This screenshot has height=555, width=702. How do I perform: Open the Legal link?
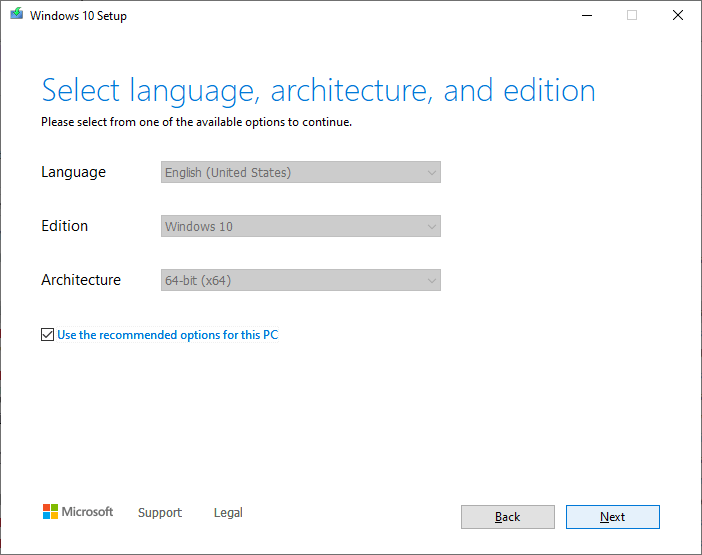click(x=228, y=512)
